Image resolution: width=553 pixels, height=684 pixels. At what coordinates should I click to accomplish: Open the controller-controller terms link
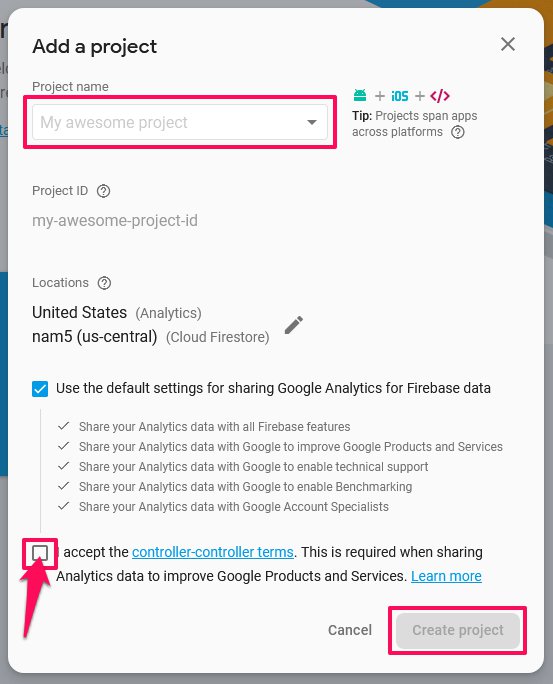tap(212, 552)
